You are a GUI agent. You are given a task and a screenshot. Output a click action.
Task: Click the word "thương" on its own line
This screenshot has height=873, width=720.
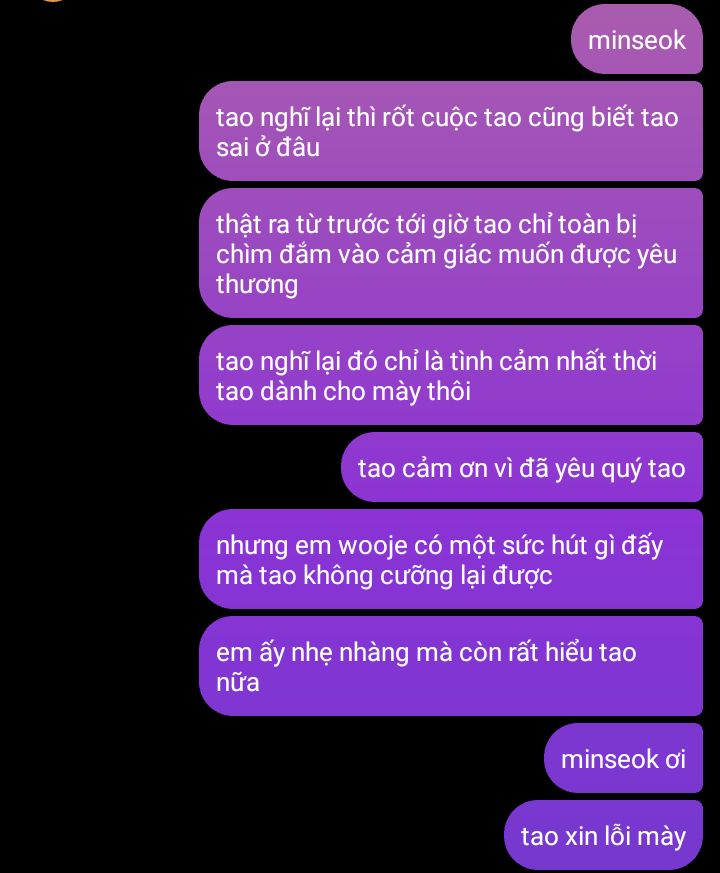click(x=257, y=284)
